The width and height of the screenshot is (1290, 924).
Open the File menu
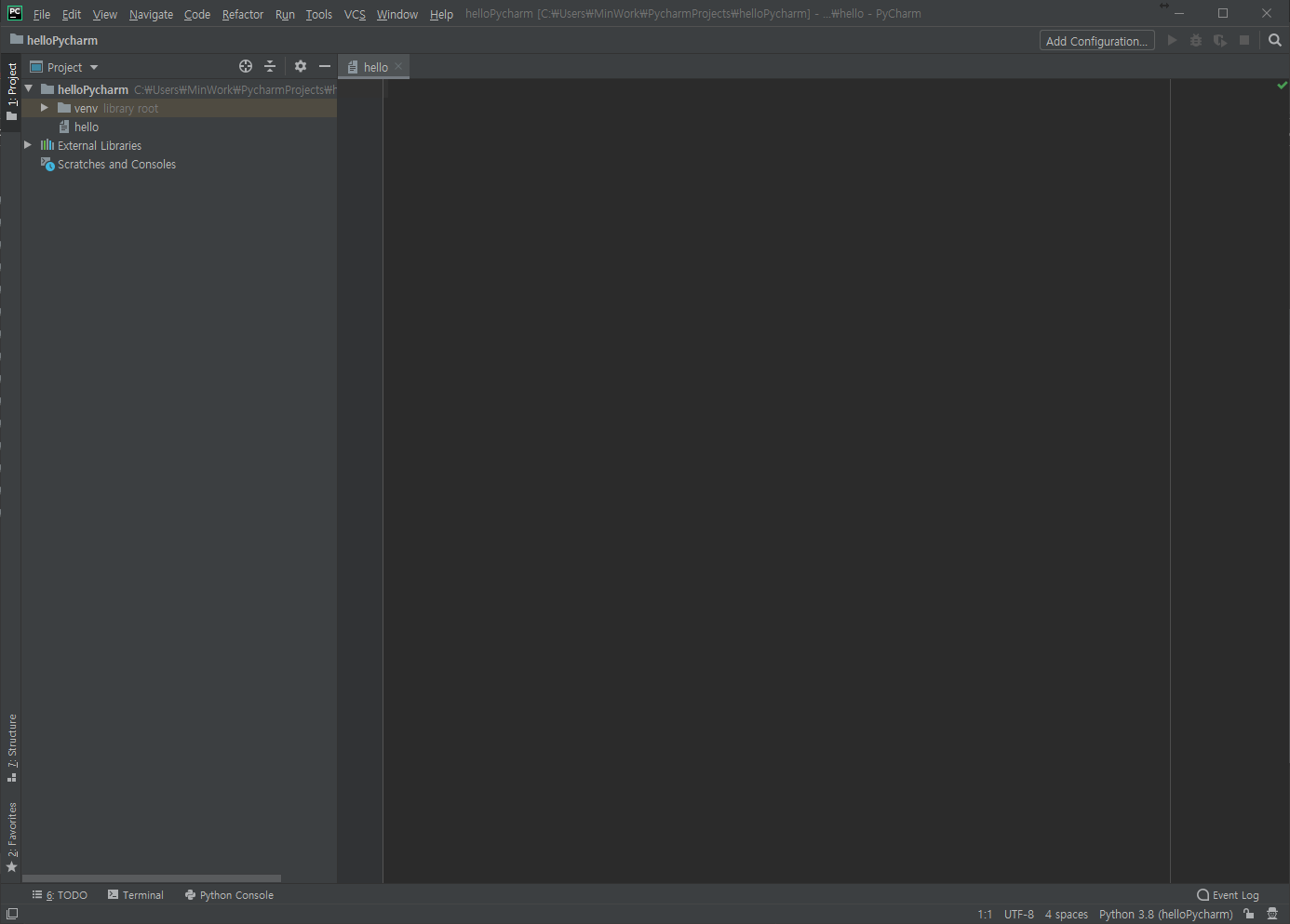coord(42,14)
